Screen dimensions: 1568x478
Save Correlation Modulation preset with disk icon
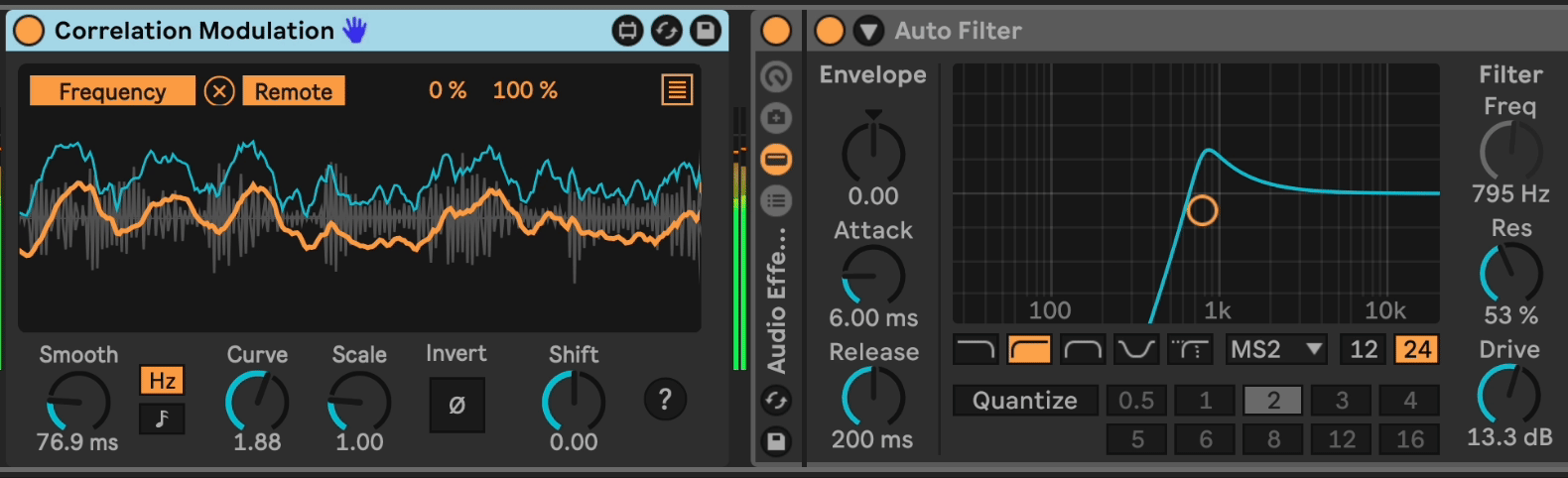point(706,31)
